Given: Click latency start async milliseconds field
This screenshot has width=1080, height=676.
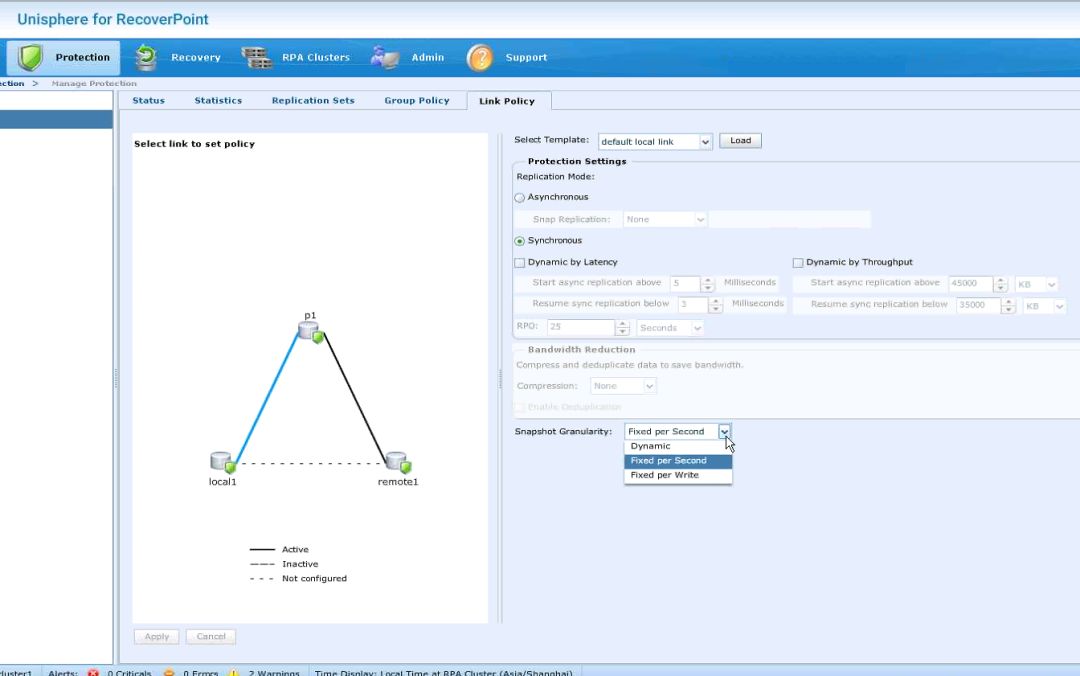Looking at the screenshot, I should 685,284.
